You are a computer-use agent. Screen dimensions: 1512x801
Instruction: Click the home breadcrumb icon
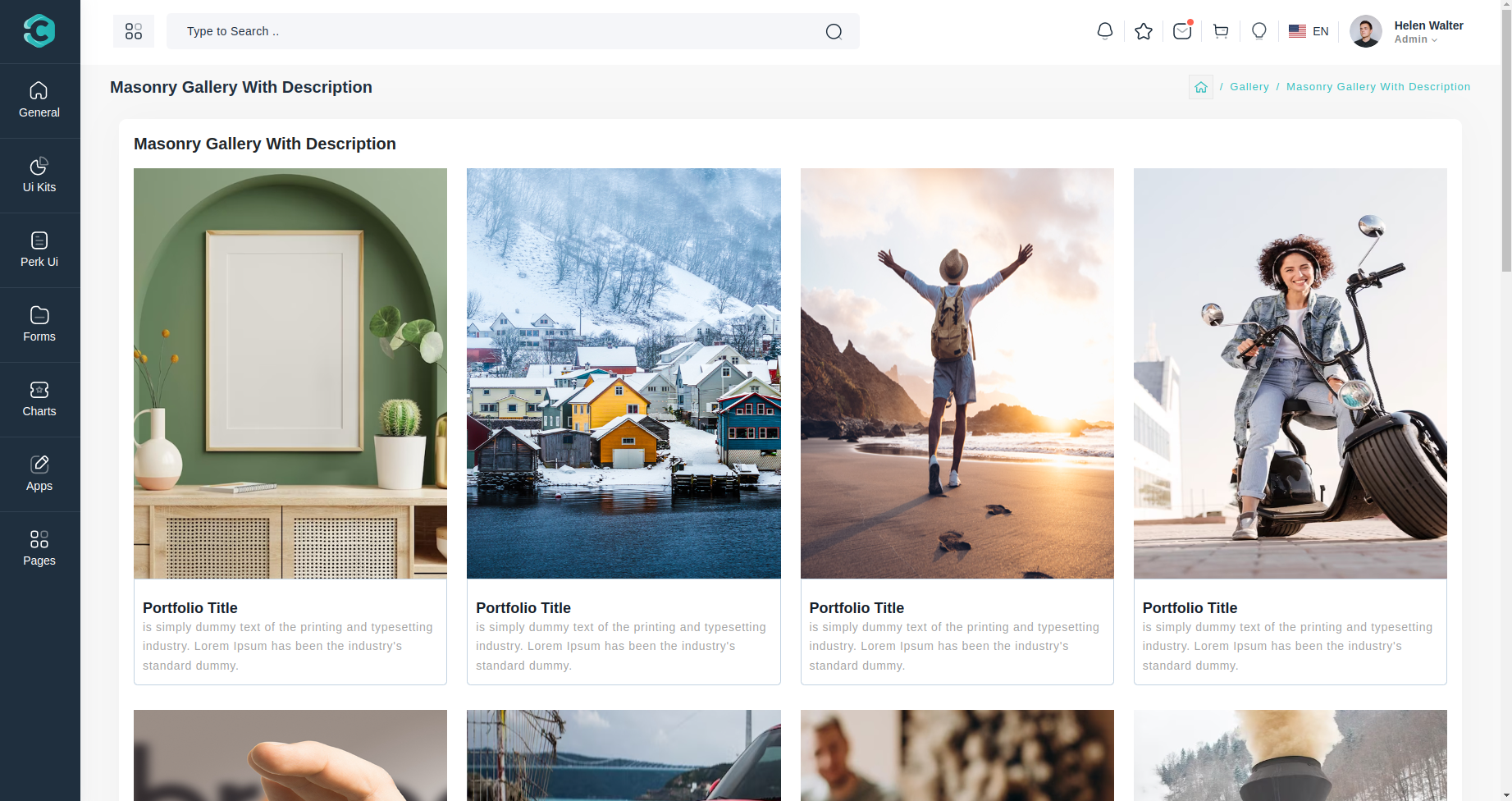pos(1201,87)
